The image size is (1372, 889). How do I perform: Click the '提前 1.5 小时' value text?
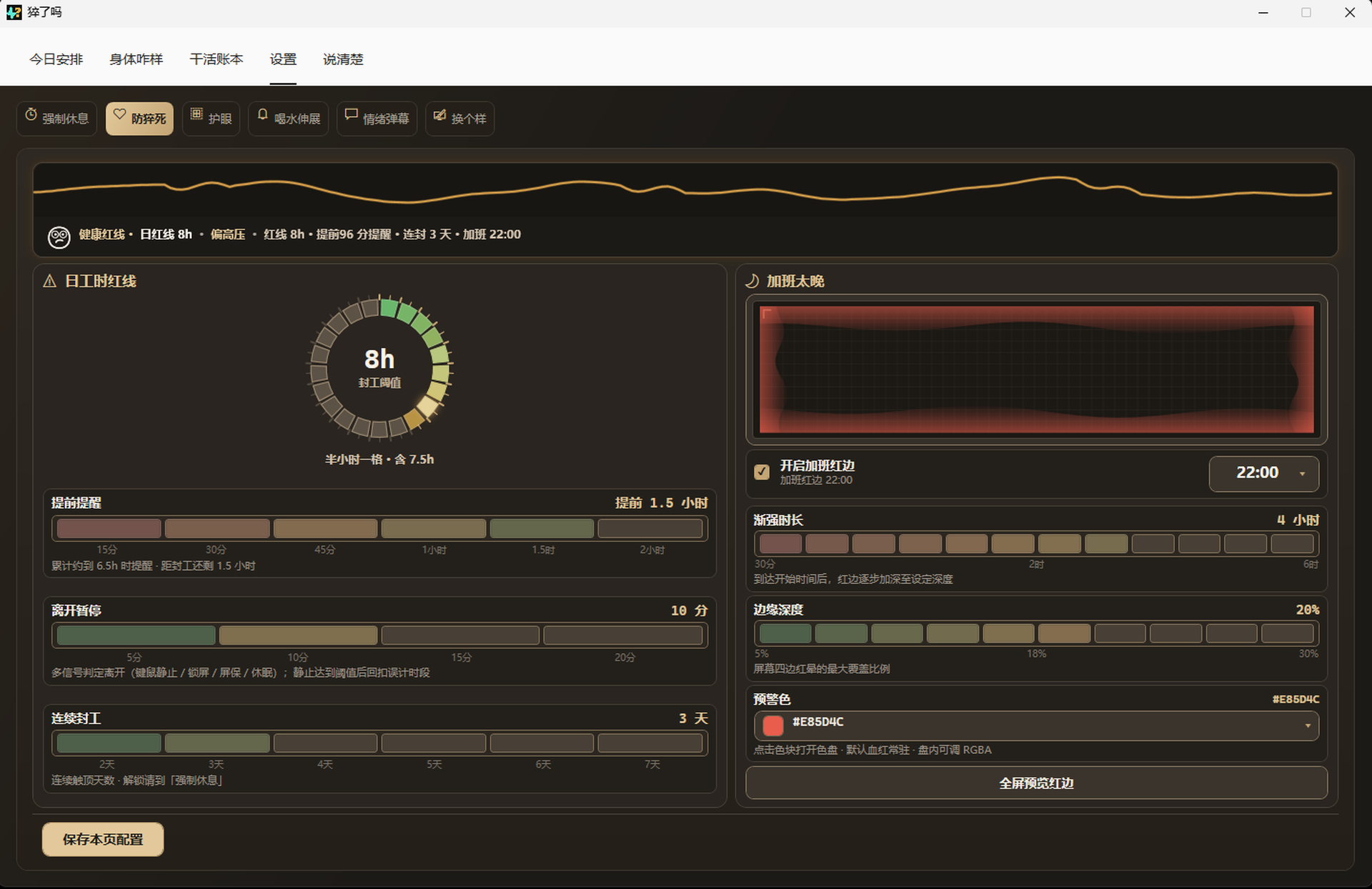point(661,503)
